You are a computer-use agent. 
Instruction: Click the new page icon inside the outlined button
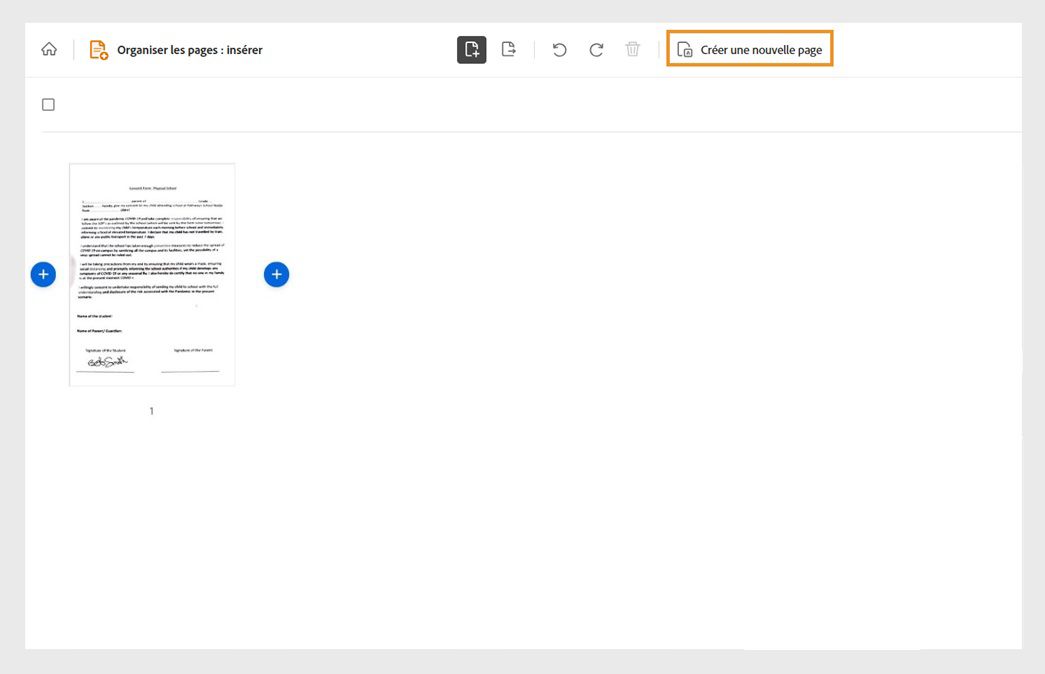coord(687,47)
